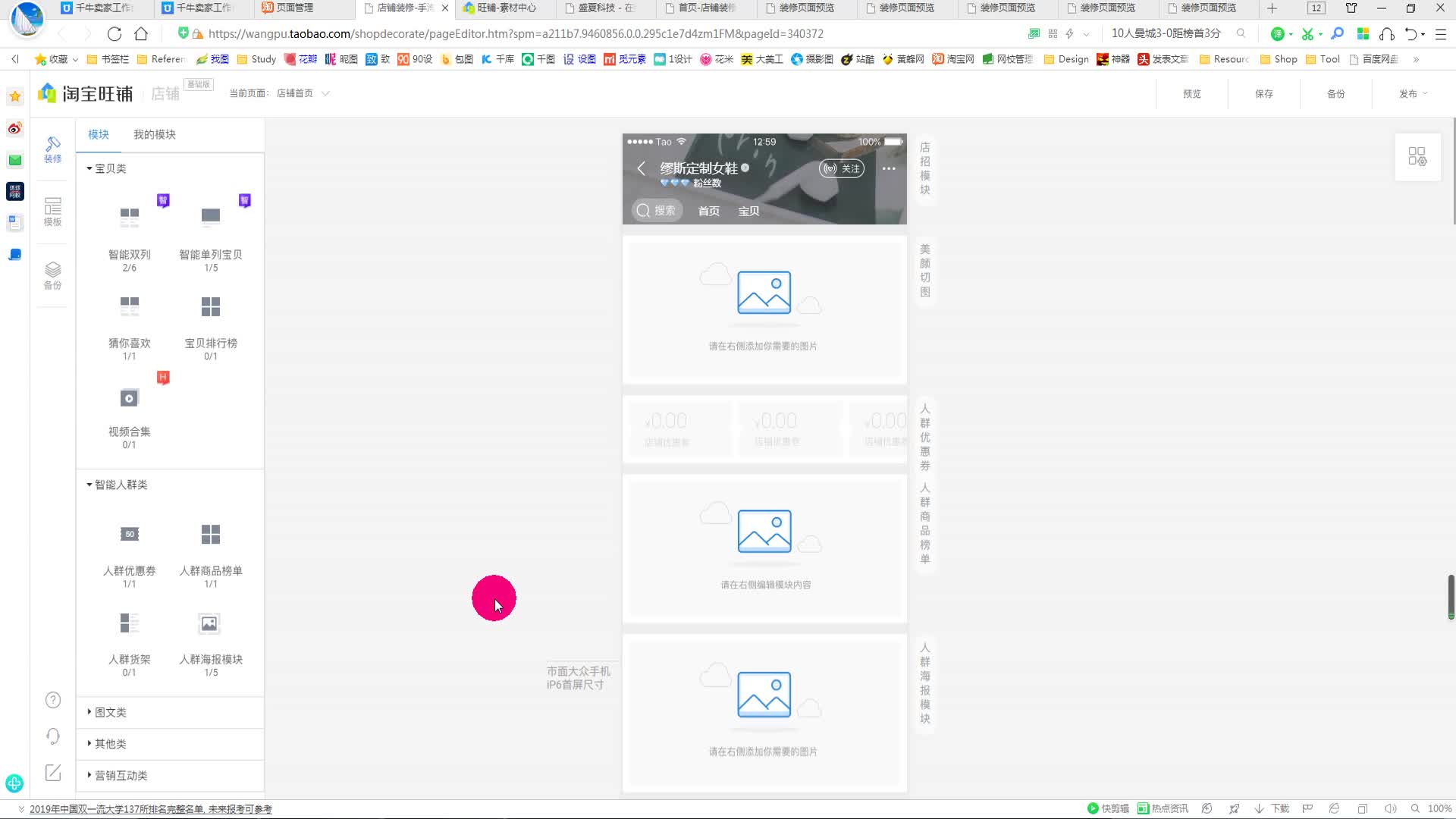This screenshot has width=1456, height=819.
Task: Expand the 图文类 category section
Action: tap(109, 711)
